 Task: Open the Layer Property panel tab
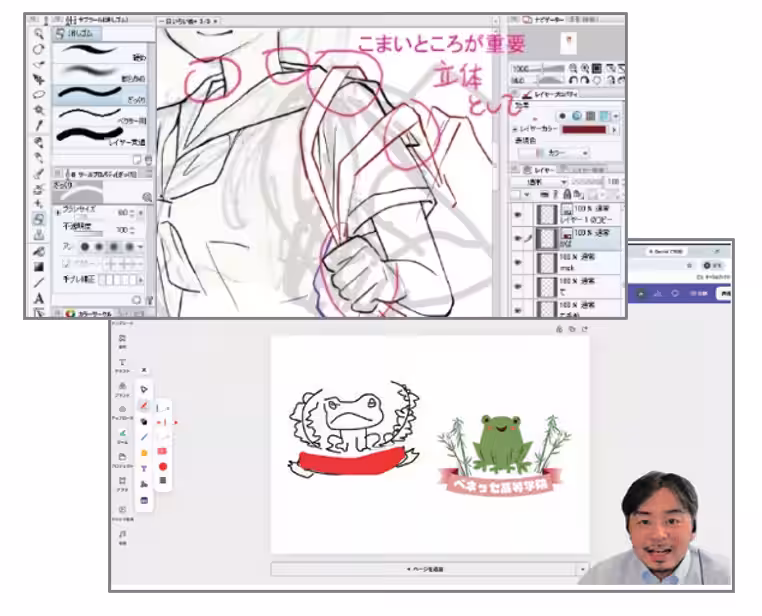pyautogui.click(x=553, y=94)
